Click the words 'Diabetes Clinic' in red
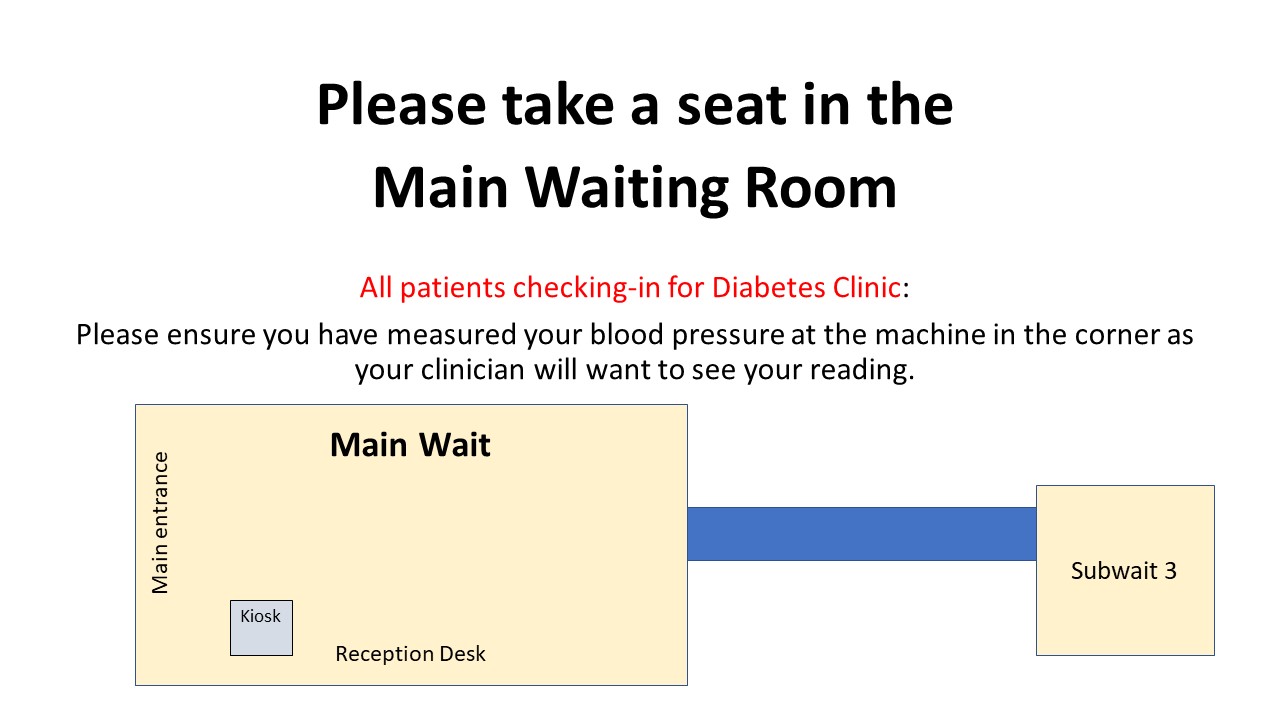 806,288
